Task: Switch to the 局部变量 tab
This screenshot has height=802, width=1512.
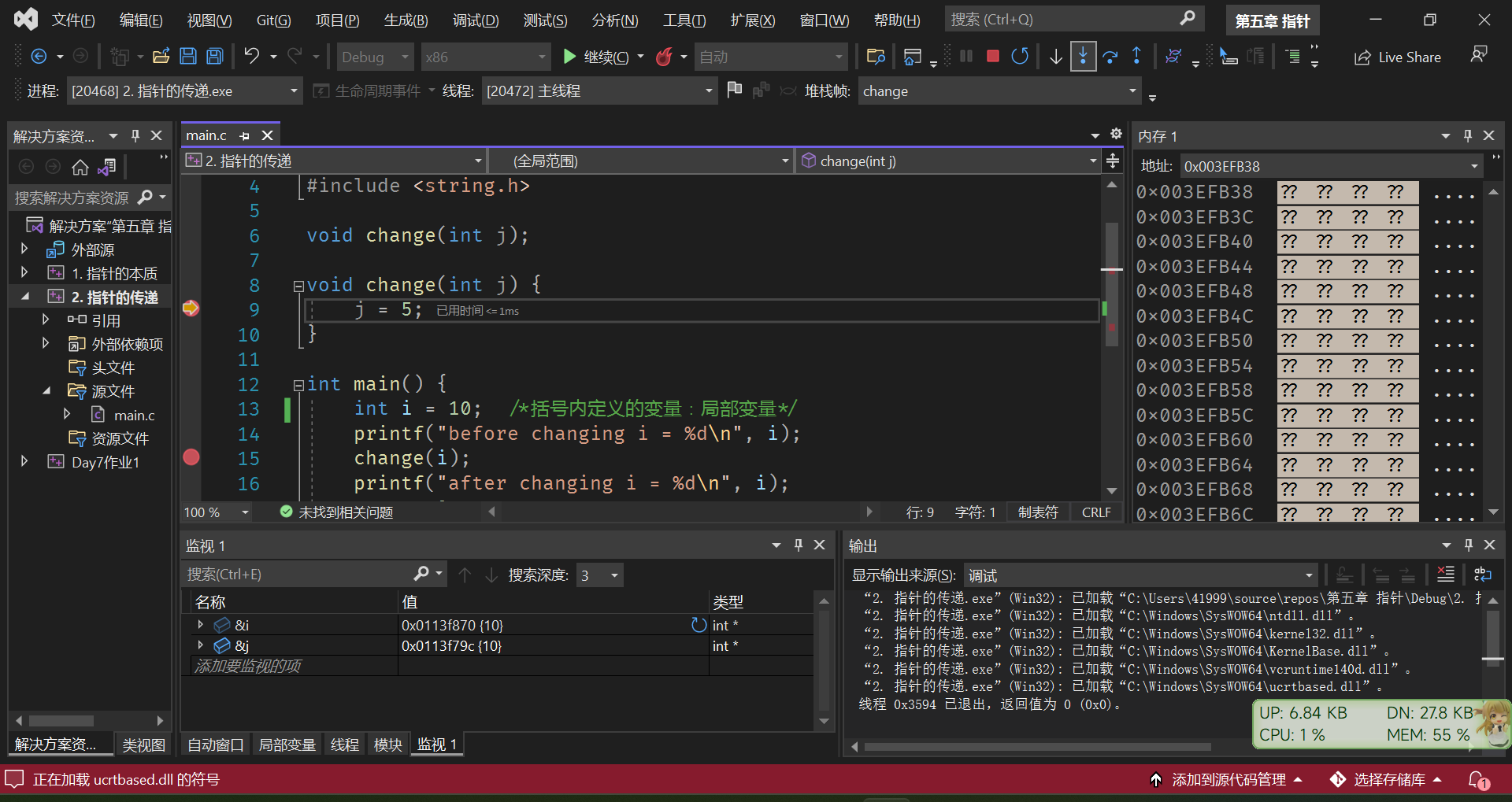Action: click(287, 745)
